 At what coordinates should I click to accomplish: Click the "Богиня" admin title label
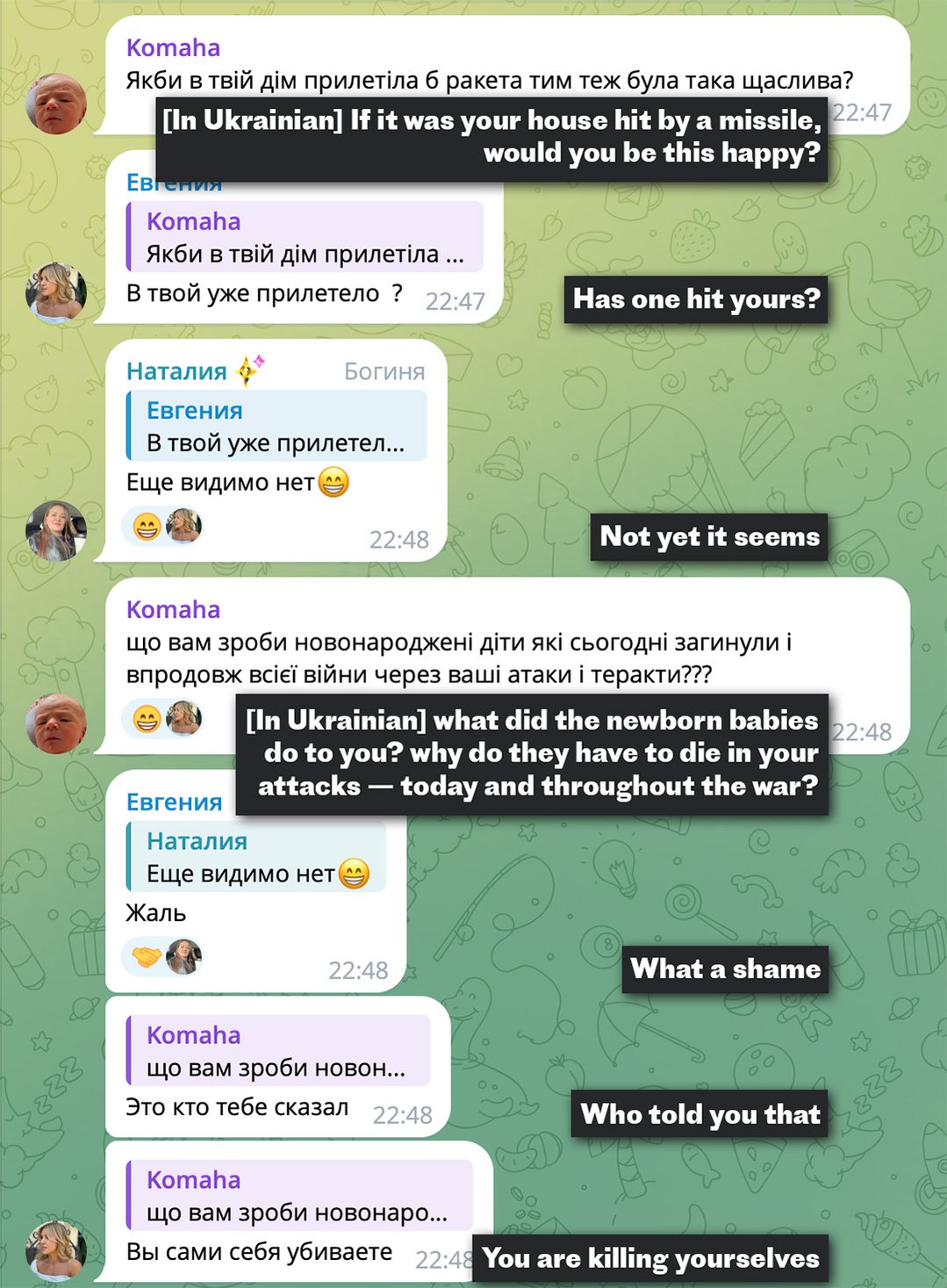pyautogui.click(x=384, y=371)
